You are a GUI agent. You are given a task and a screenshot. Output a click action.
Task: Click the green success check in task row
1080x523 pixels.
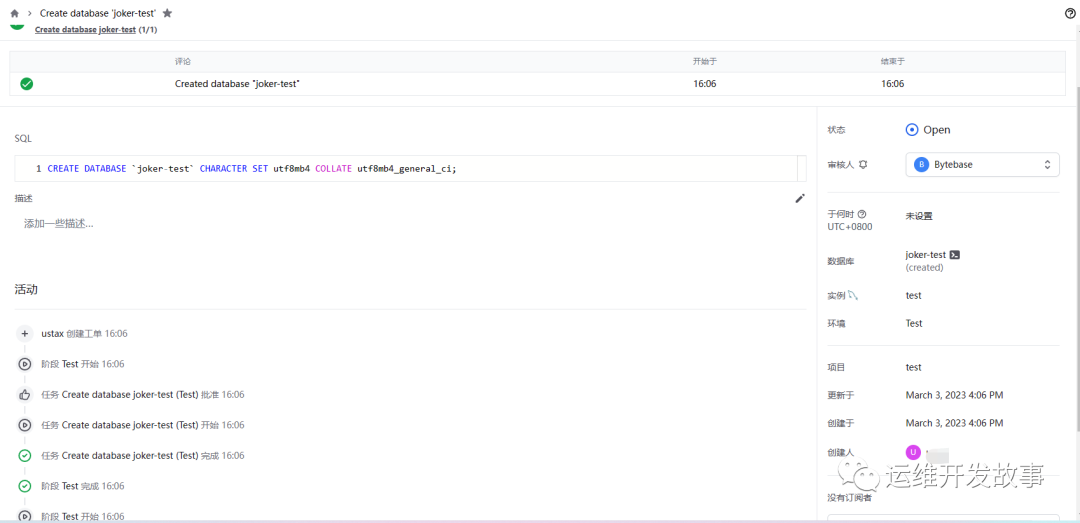click(26, 84)
